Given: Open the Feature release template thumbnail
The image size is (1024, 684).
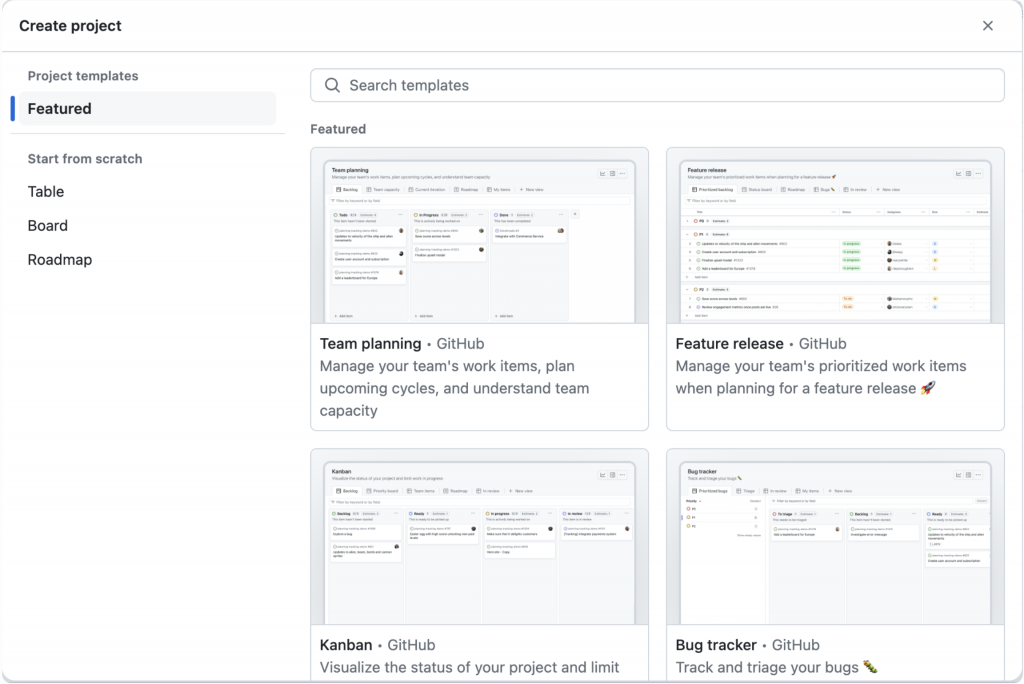Looking at the screenshot, I should [835, 236].
